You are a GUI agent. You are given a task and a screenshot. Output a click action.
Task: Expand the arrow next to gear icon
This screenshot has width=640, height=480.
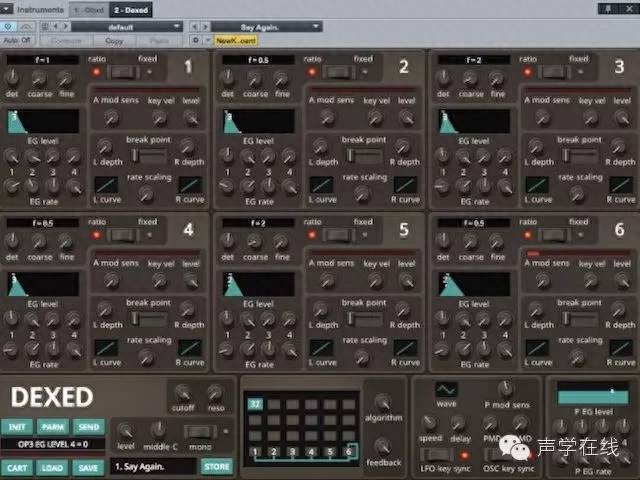(x=207, y=40)
